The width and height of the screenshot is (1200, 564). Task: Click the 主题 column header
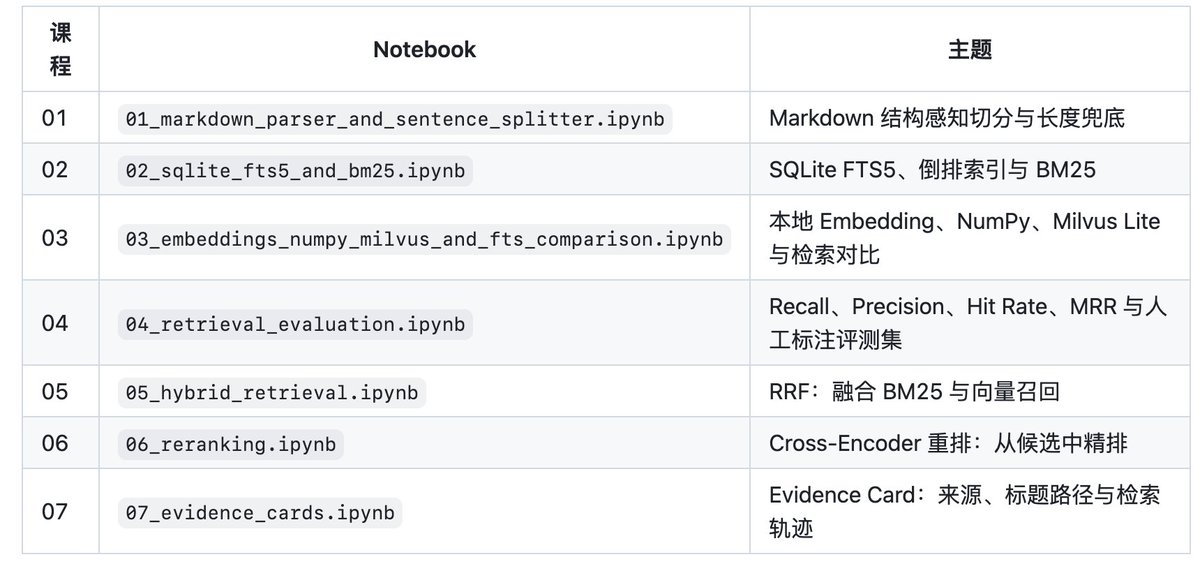pyautogui.click(x=970, y=49)
